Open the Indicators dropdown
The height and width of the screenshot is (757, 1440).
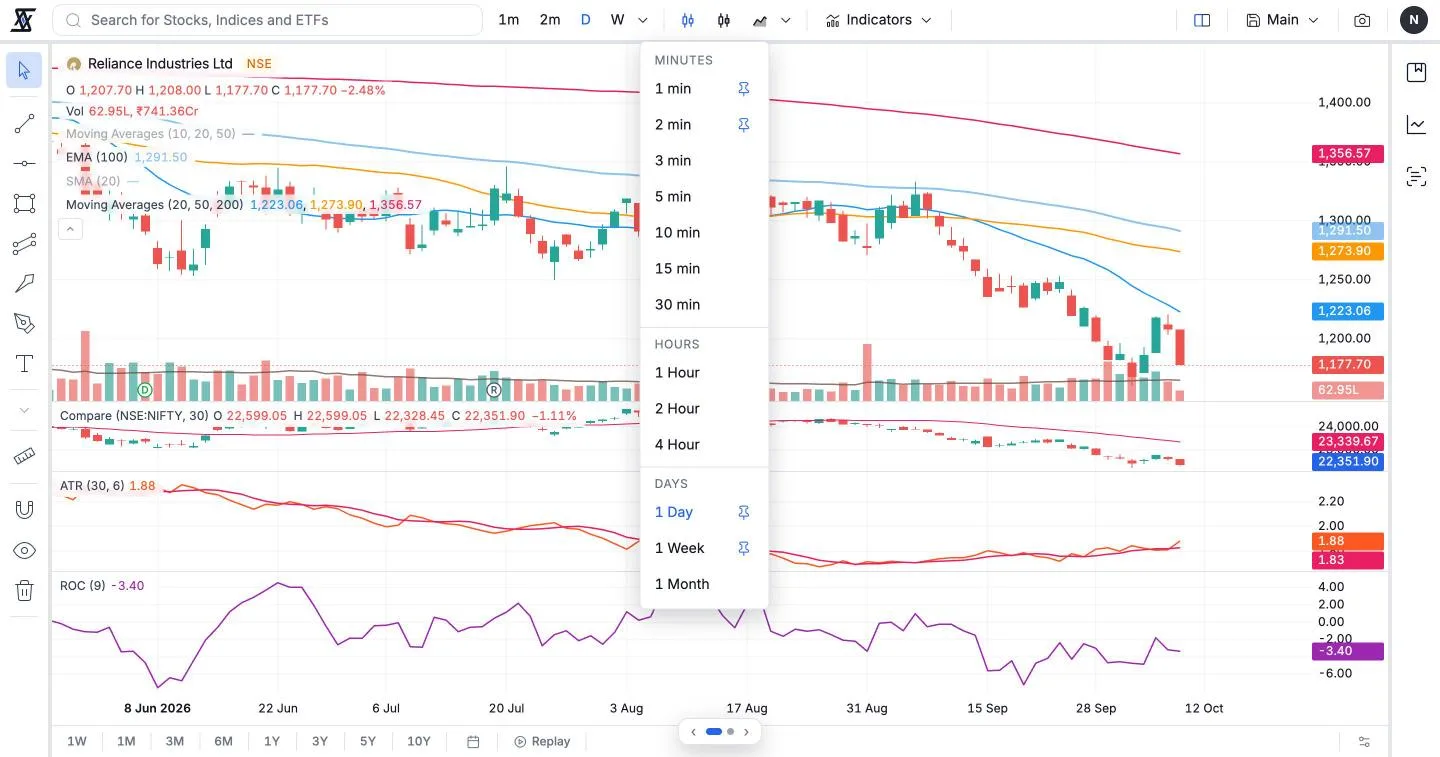coord(879,20)
